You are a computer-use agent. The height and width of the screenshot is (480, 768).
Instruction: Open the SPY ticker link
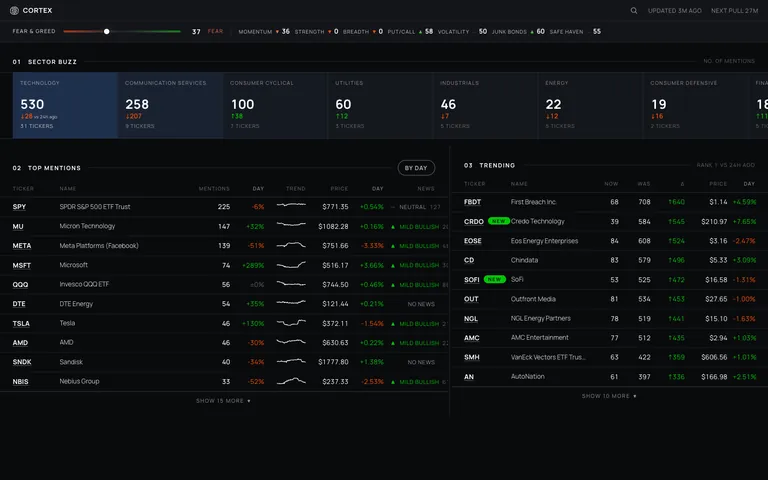[19, 207]
